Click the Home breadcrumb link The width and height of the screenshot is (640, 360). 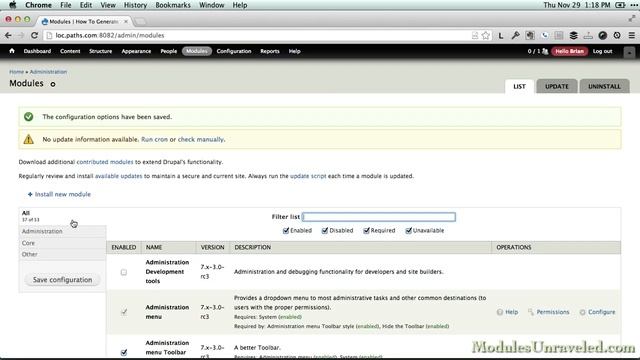[x=16, y=72]
